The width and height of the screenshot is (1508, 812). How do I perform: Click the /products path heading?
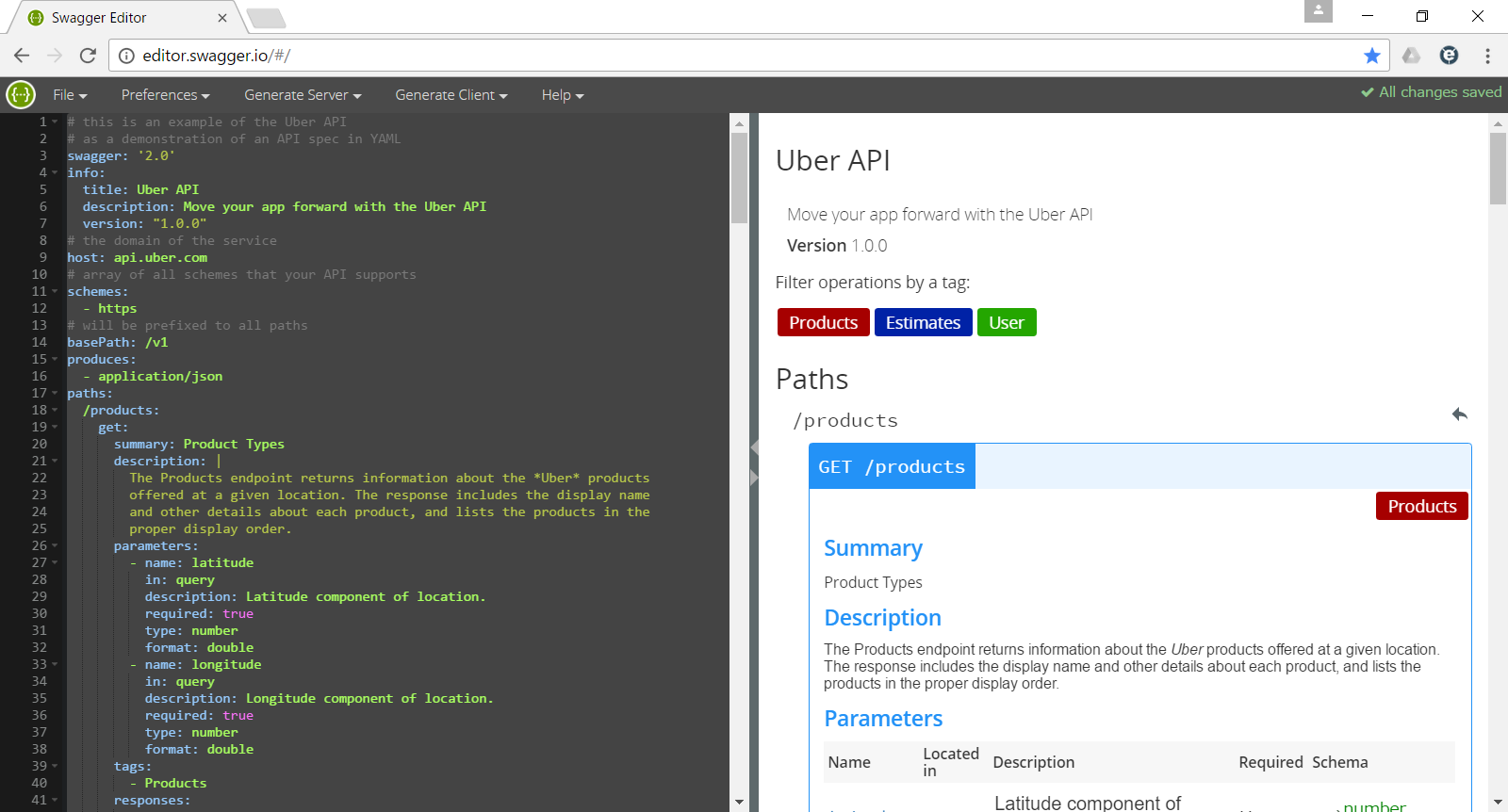(x=845, y=420)
